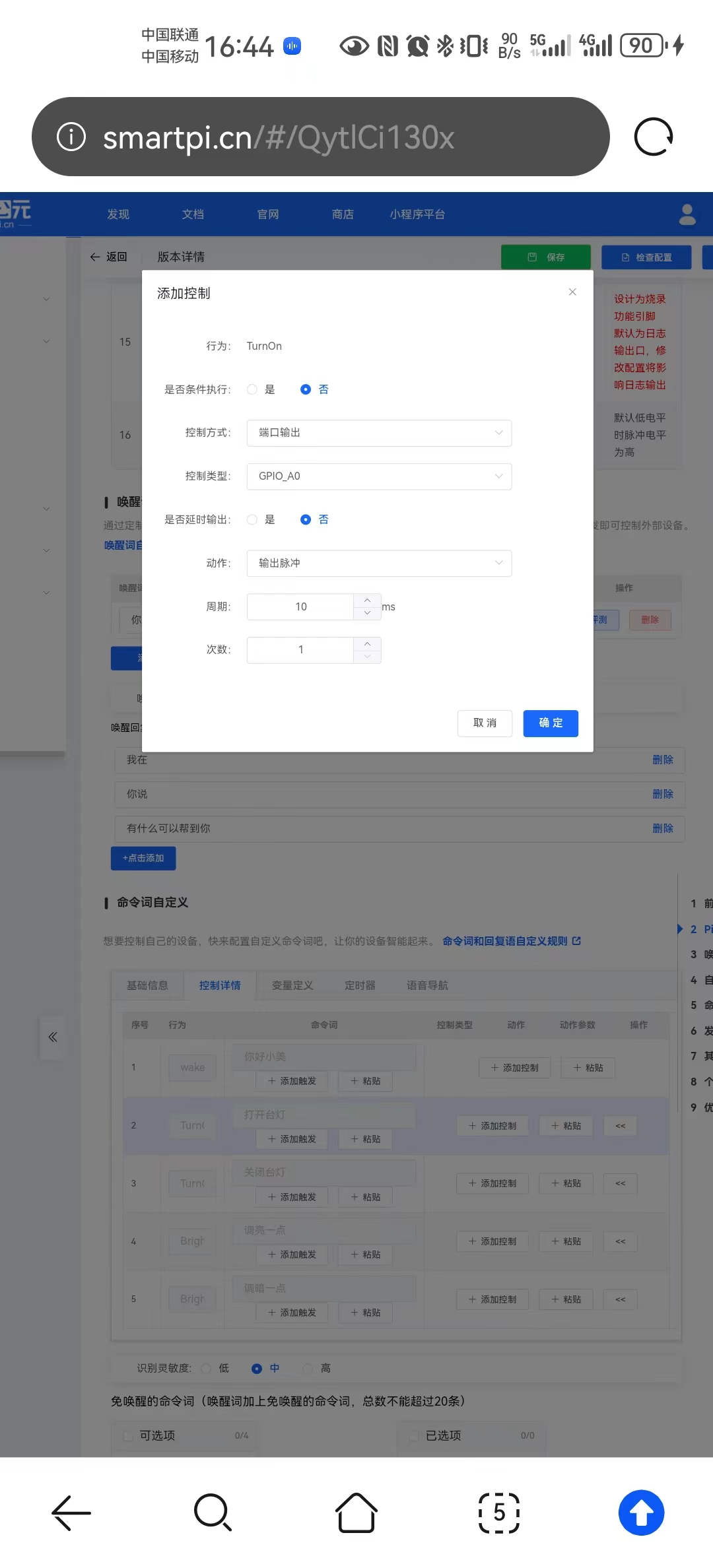
Task: Expand row 5 with << button
Action: click(x=620, y=1299)
